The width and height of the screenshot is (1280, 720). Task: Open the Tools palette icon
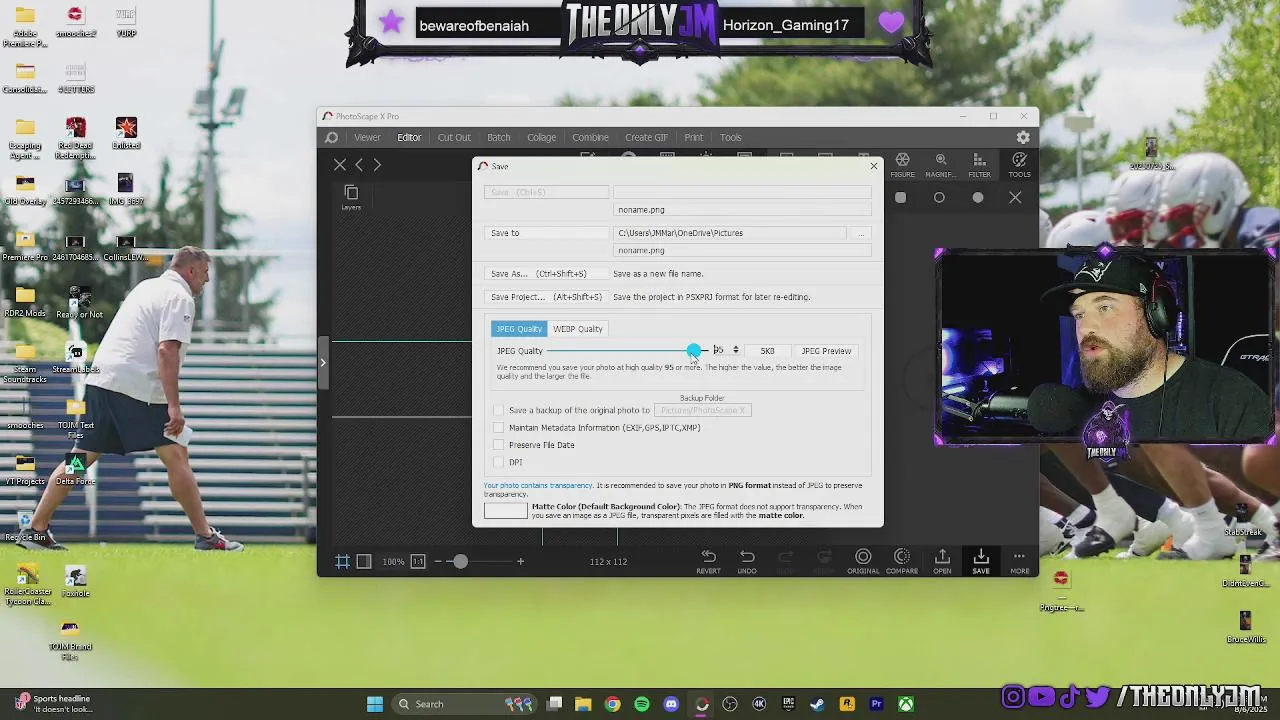(1019, 165)
